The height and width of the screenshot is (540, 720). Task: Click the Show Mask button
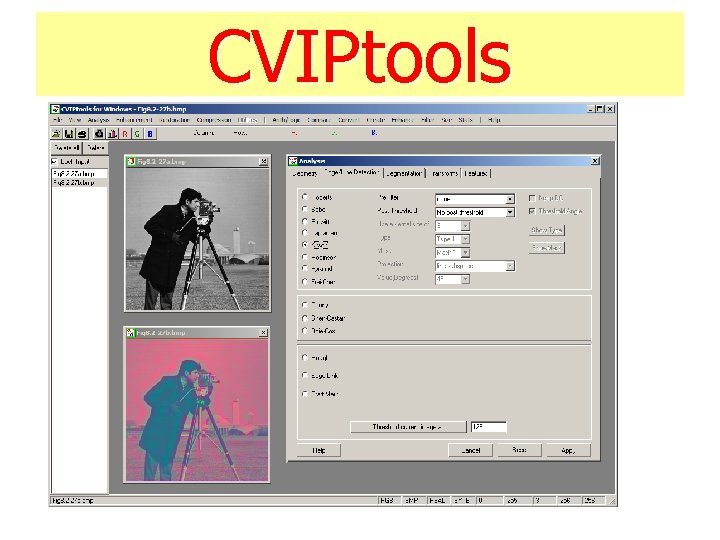pos(546,248)
